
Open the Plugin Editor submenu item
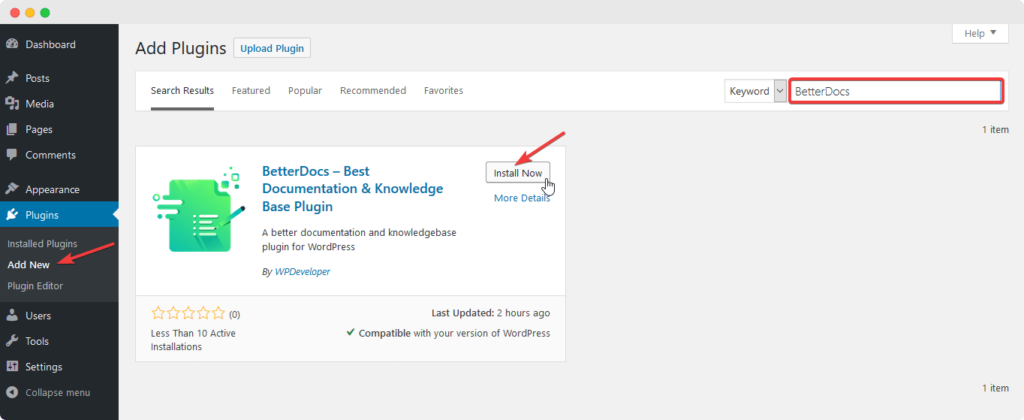[x=35, y=285]
